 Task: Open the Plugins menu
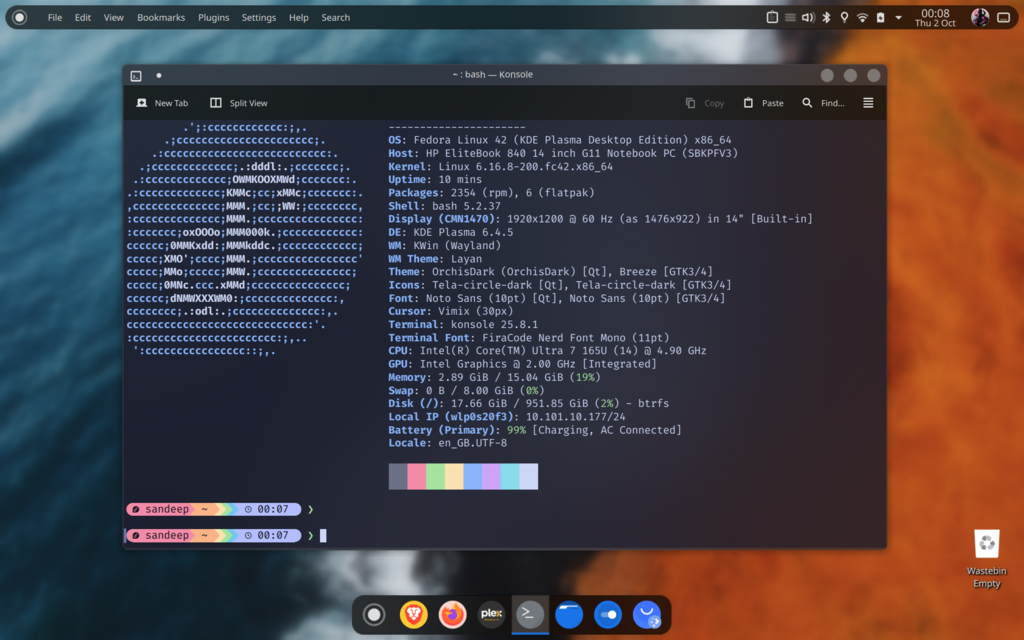click(x=214, y=18)
